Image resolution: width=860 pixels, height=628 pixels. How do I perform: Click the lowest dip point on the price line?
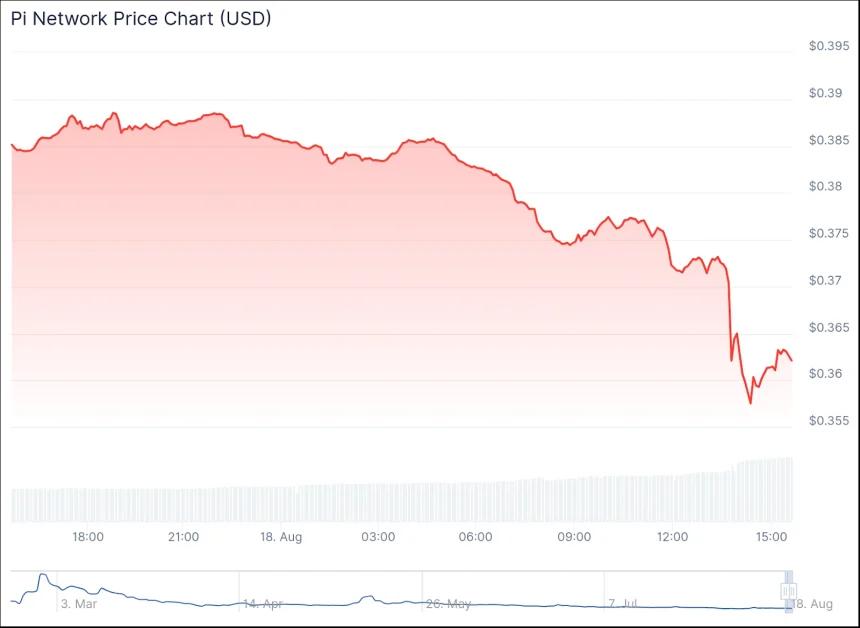750,403
